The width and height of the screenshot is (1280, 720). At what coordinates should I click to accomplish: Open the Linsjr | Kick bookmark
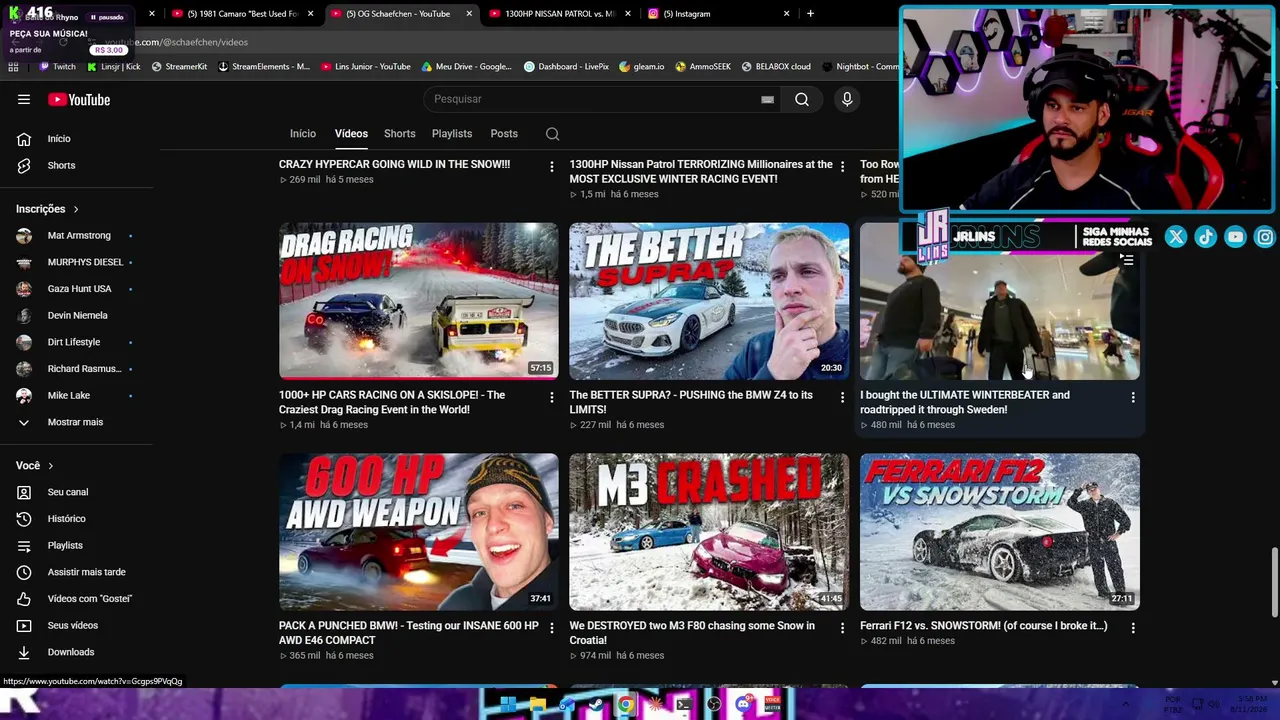[x=114, y=67]
